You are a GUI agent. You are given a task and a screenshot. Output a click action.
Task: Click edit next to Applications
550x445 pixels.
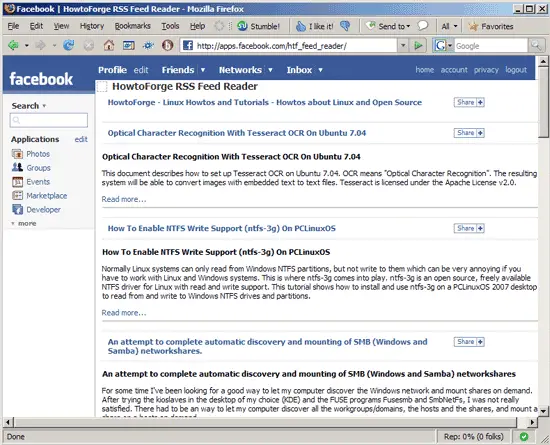click(81, 139)
